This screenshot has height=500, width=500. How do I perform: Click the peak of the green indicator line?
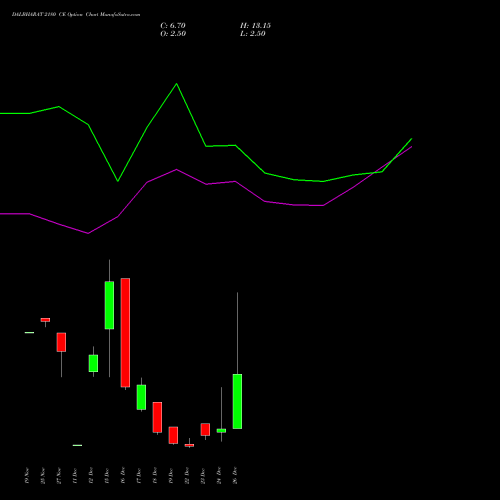coord(177,84)
